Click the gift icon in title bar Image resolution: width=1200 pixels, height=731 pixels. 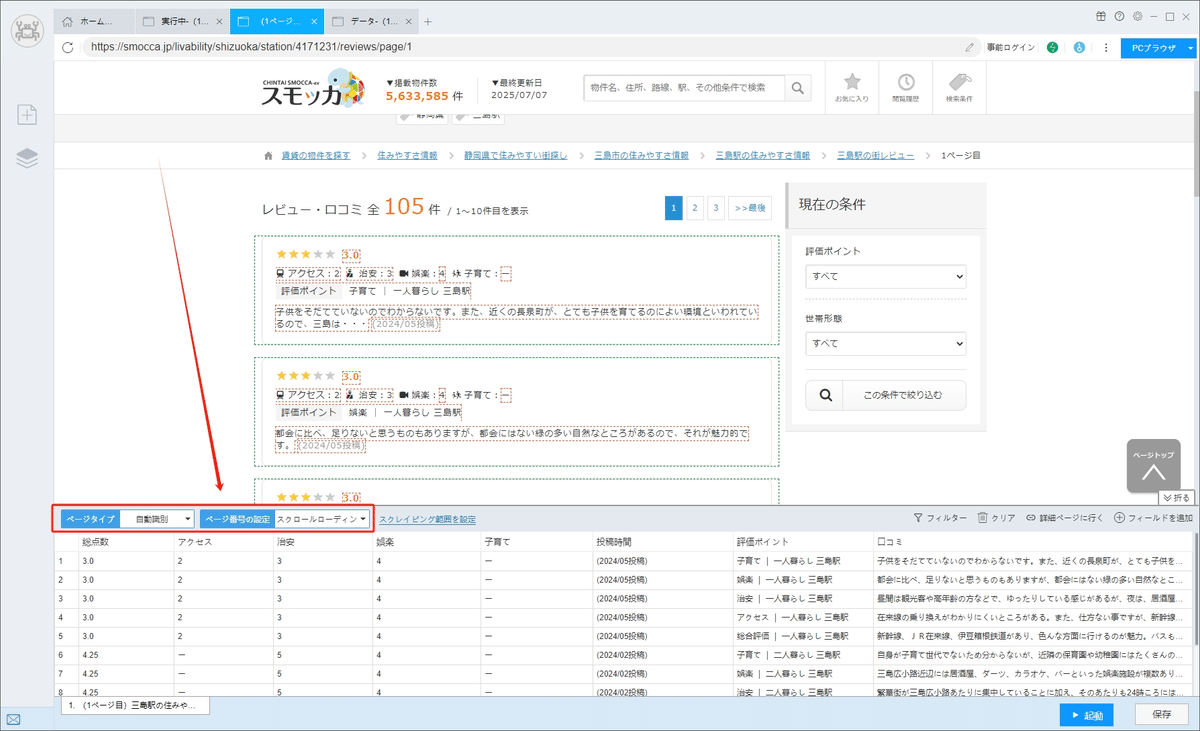coord(1101,16)
